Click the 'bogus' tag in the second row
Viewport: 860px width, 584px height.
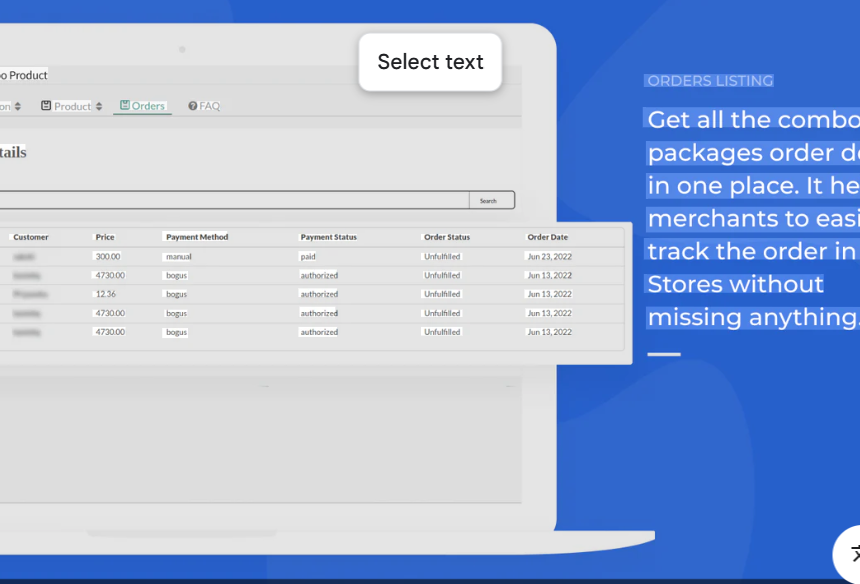tap(175, 275)
